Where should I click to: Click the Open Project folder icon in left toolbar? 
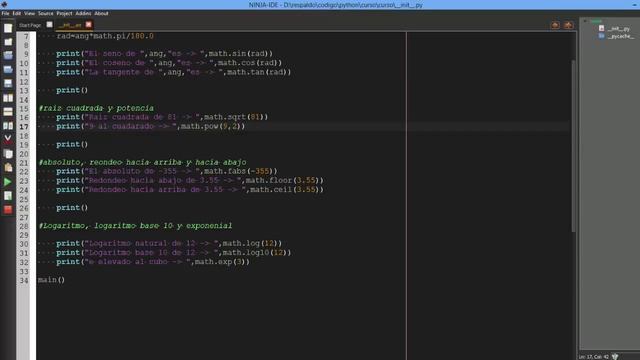[8, 70]
